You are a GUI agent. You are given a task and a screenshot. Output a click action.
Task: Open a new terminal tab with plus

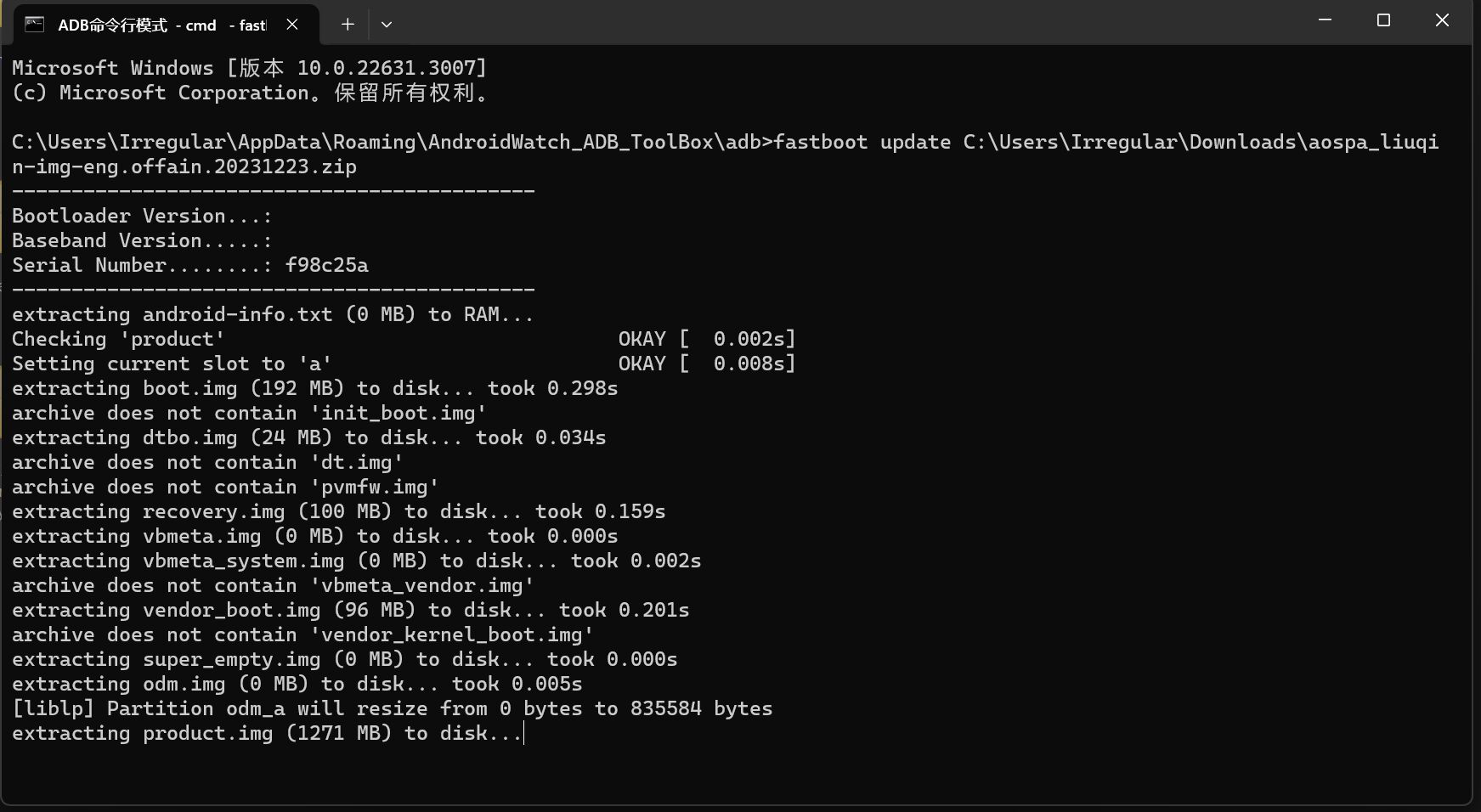coord(348,25)
